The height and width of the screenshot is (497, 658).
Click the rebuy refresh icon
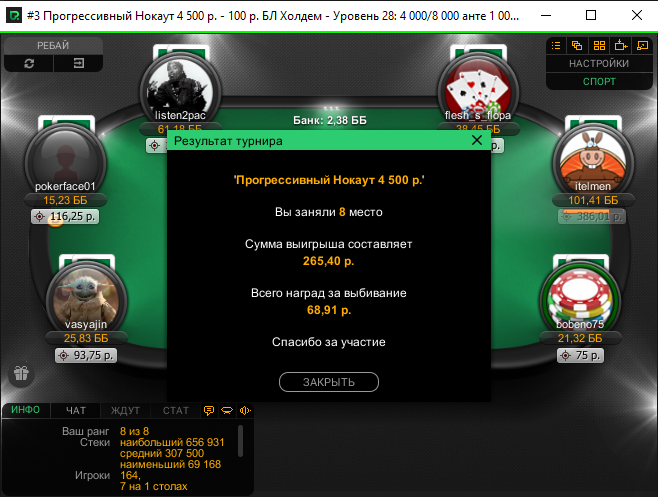coord(29,63)
